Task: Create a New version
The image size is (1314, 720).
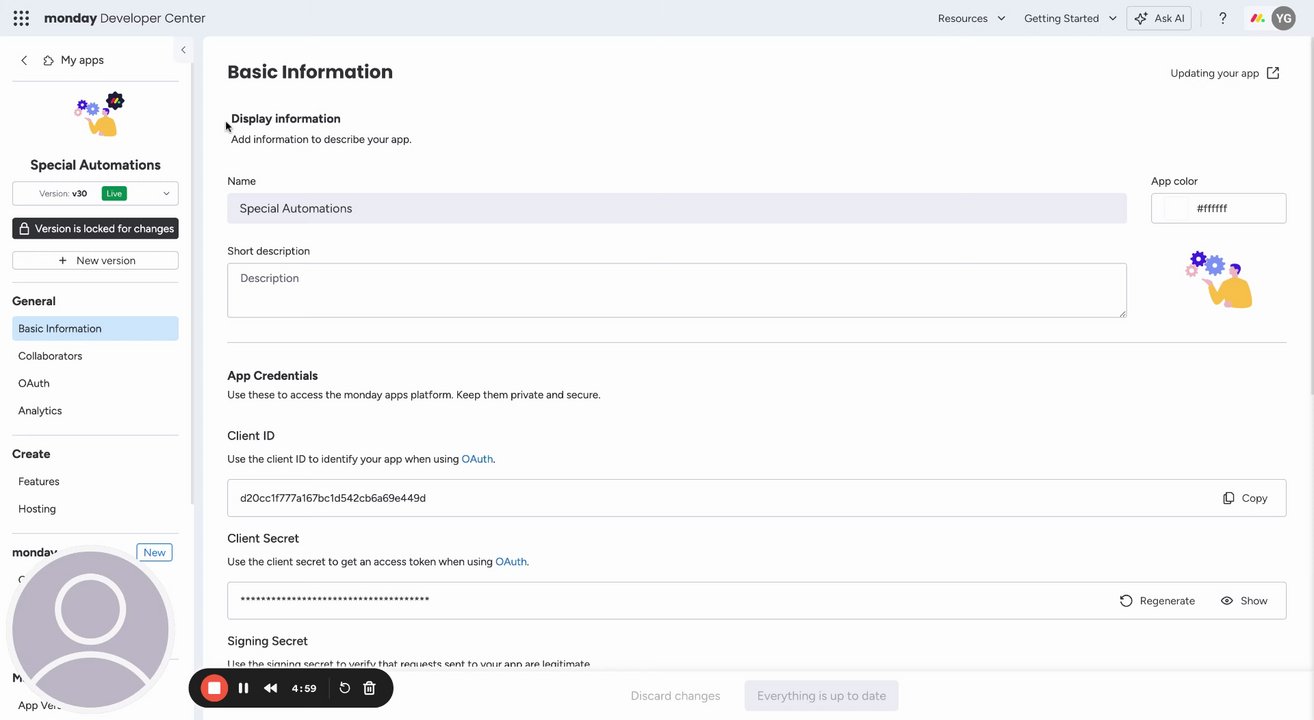Action: 95,261
